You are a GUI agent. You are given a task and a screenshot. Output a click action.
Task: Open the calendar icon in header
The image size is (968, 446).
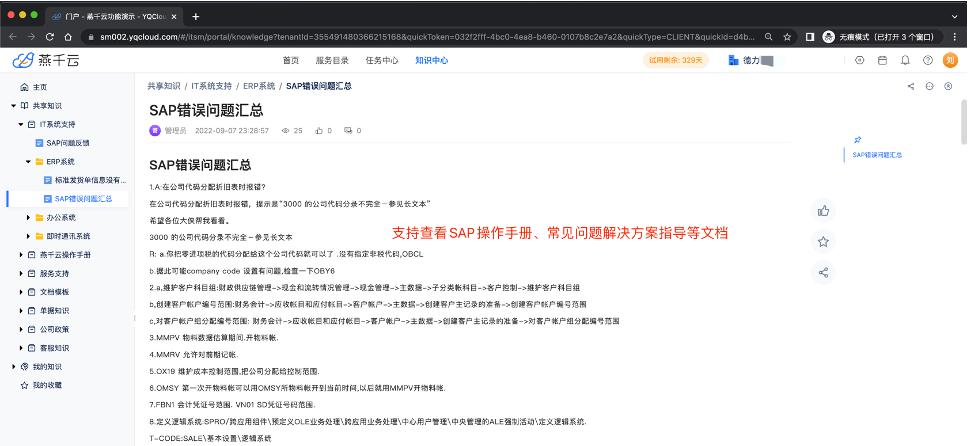tap(882, 60)
